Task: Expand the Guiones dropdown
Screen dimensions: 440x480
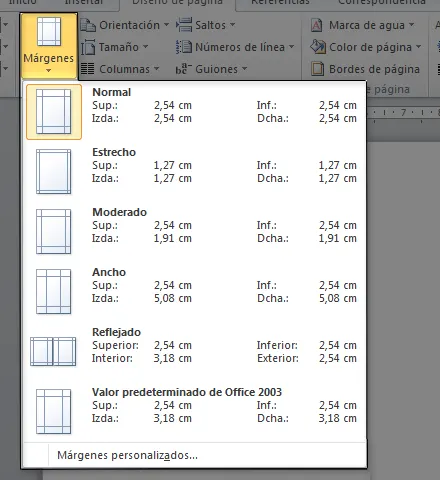Action: click(x=212, y=69)
